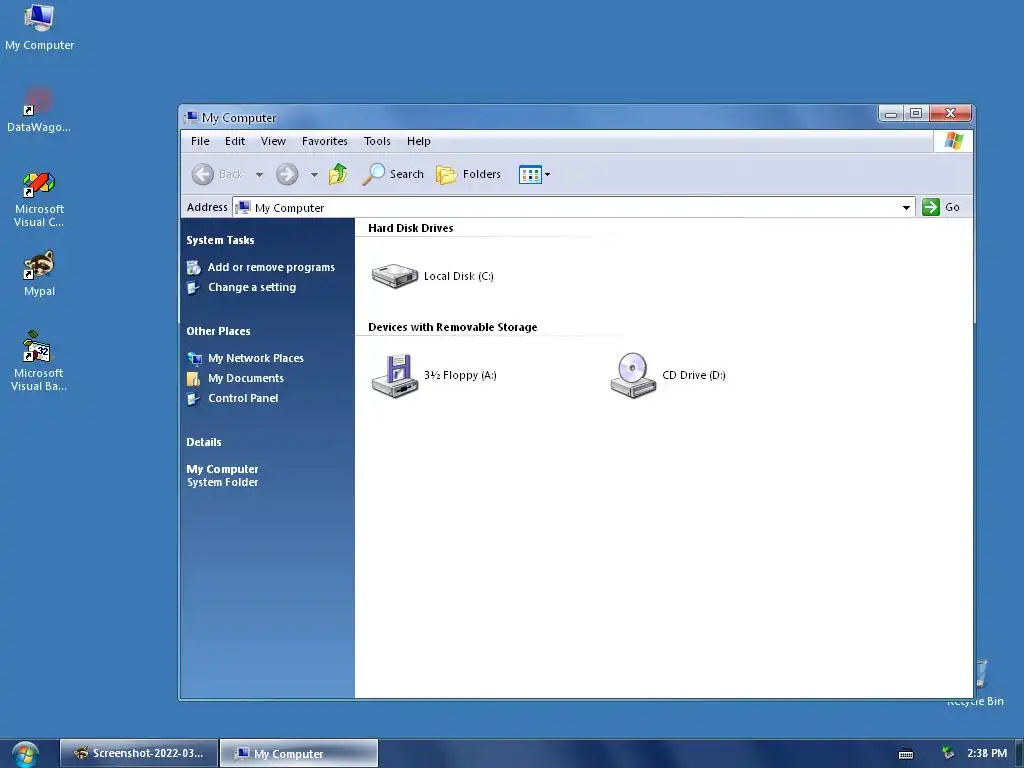
Task: Click the Control Panel sidebar icon
Action: click(193, 398)
